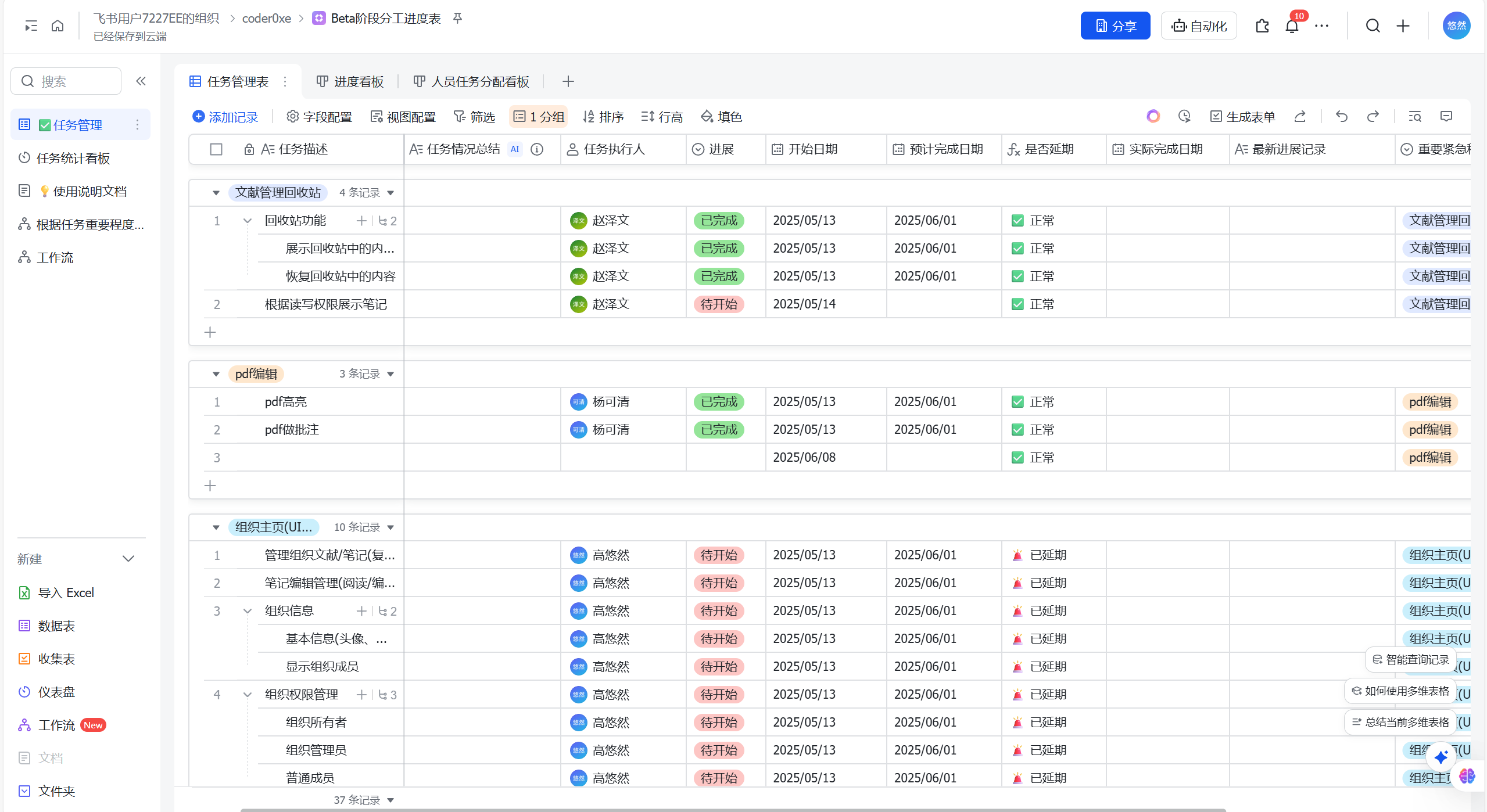Click the blue 分享 button
This screenshot has width=1487, height=812.
click(x=1115, y=26)
